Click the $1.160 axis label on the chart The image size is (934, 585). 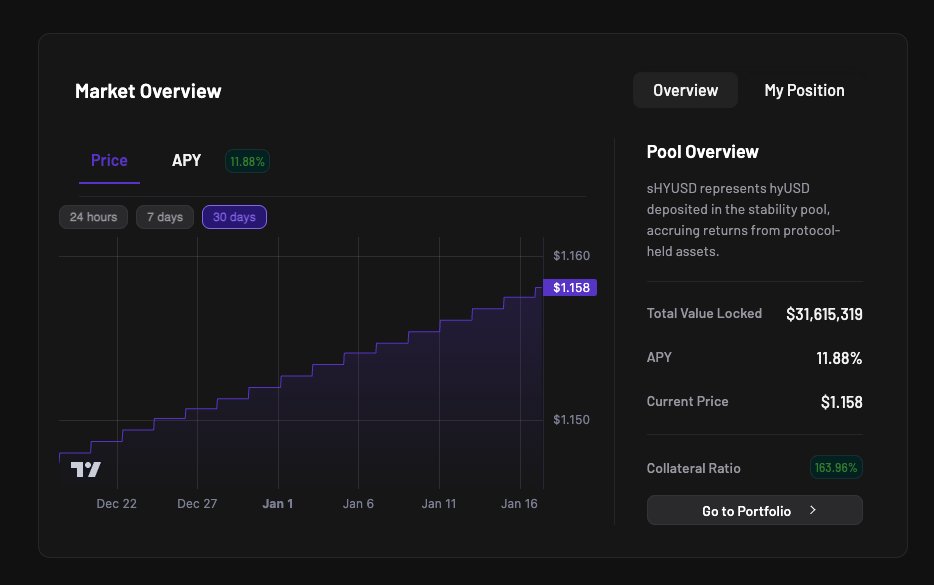pos(571,255)
